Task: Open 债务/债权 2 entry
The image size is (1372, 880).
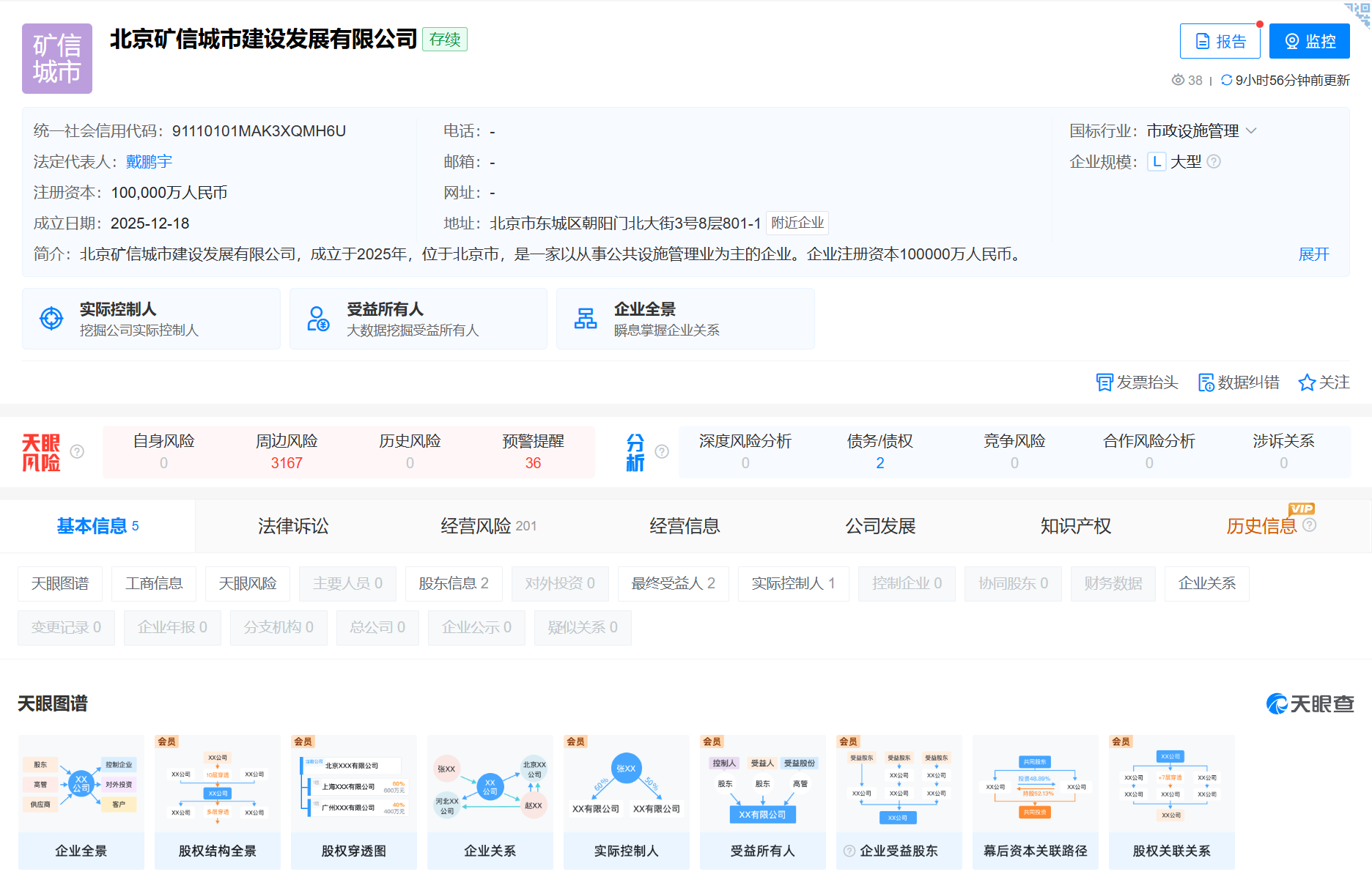Action: coord(880,452)
